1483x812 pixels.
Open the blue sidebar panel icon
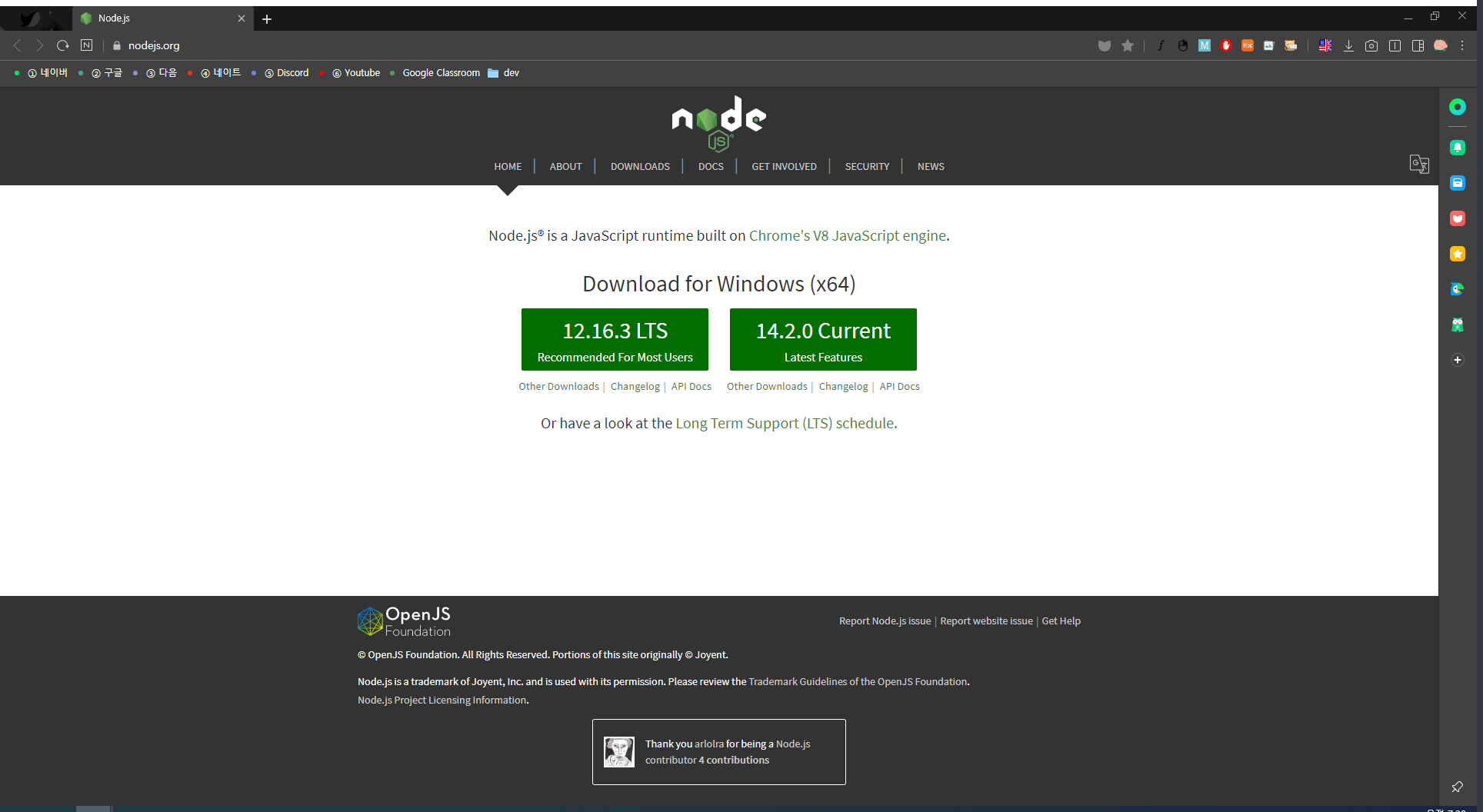(x=1458, y=183)
